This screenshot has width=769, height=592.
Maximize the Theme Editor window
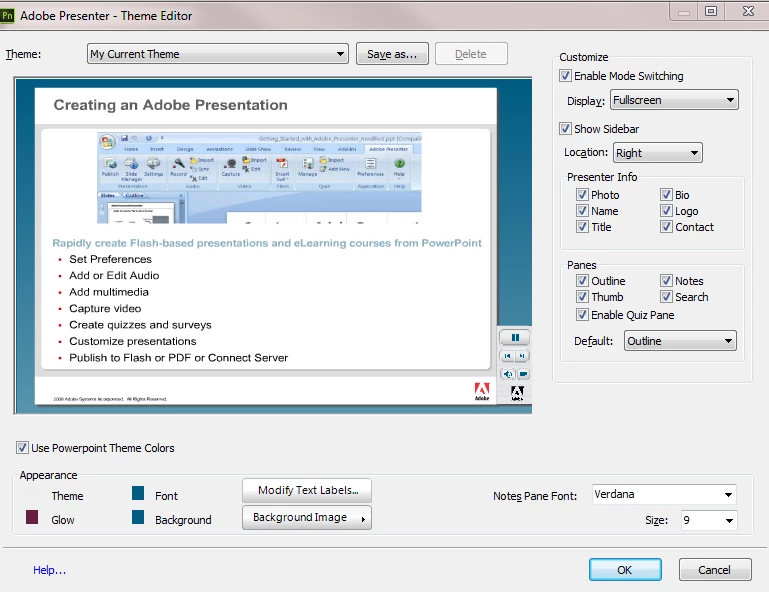tap(711, 11)
